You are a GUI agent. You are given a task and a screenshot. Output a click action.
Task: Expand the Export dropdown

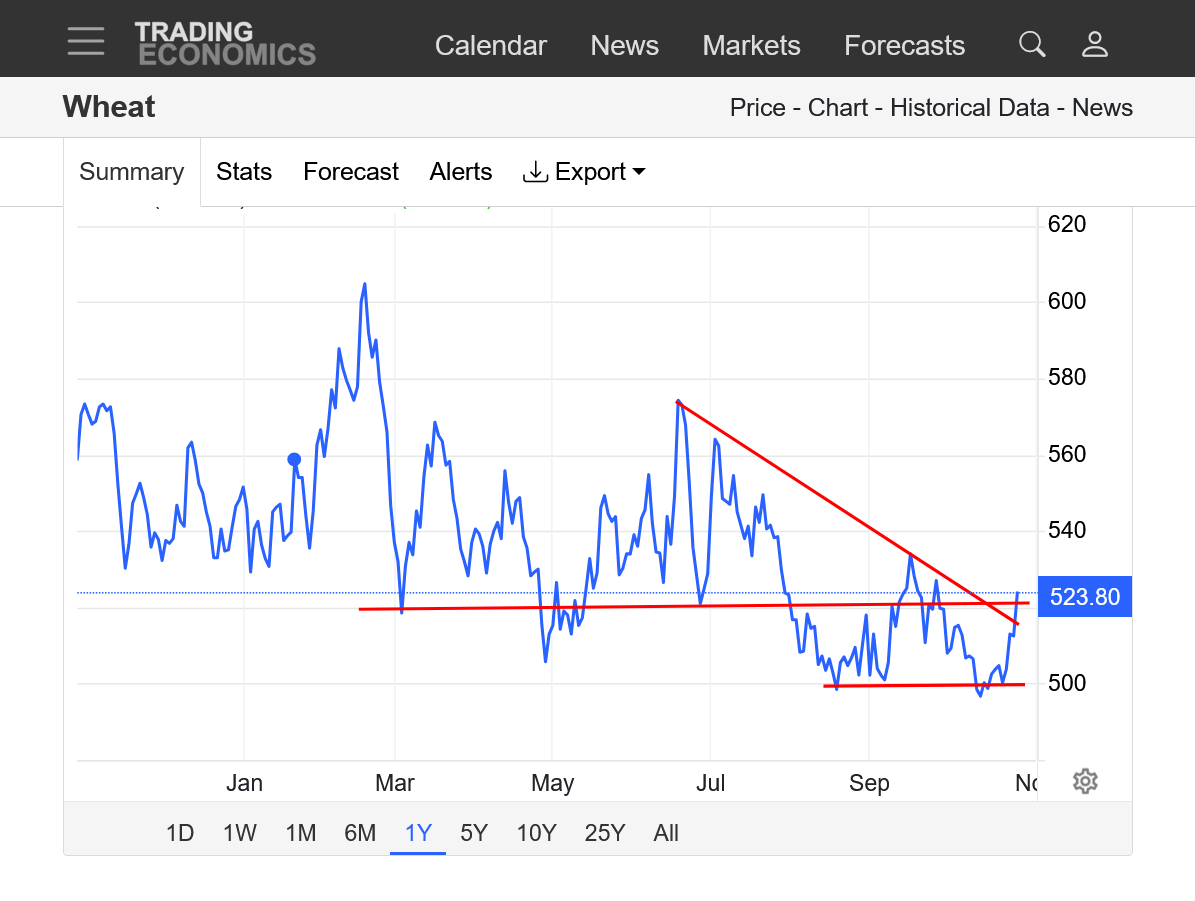click(x=584, y=172)
